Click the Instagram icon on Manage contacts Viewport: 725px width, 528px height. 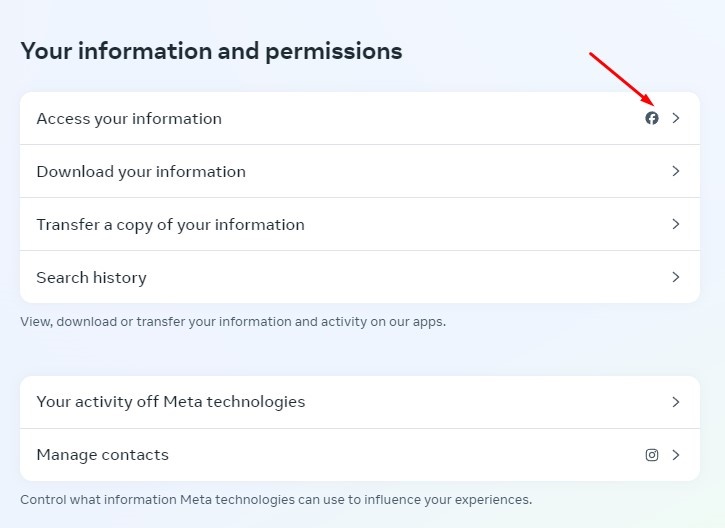(652, 455)
